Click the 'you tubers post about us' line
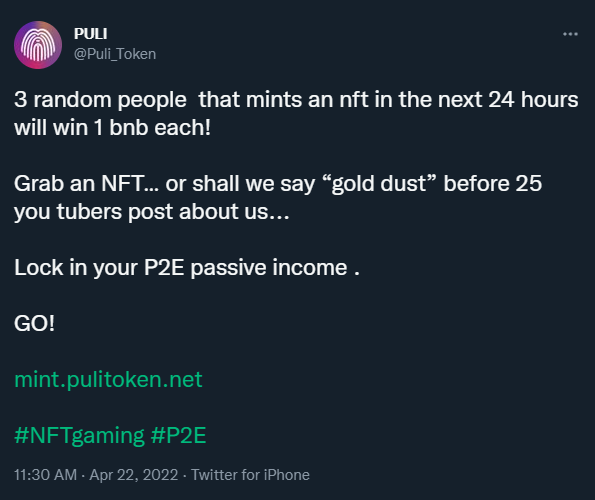Image resolution: width=595 pixels, height=500 pixels. [152, 212]
